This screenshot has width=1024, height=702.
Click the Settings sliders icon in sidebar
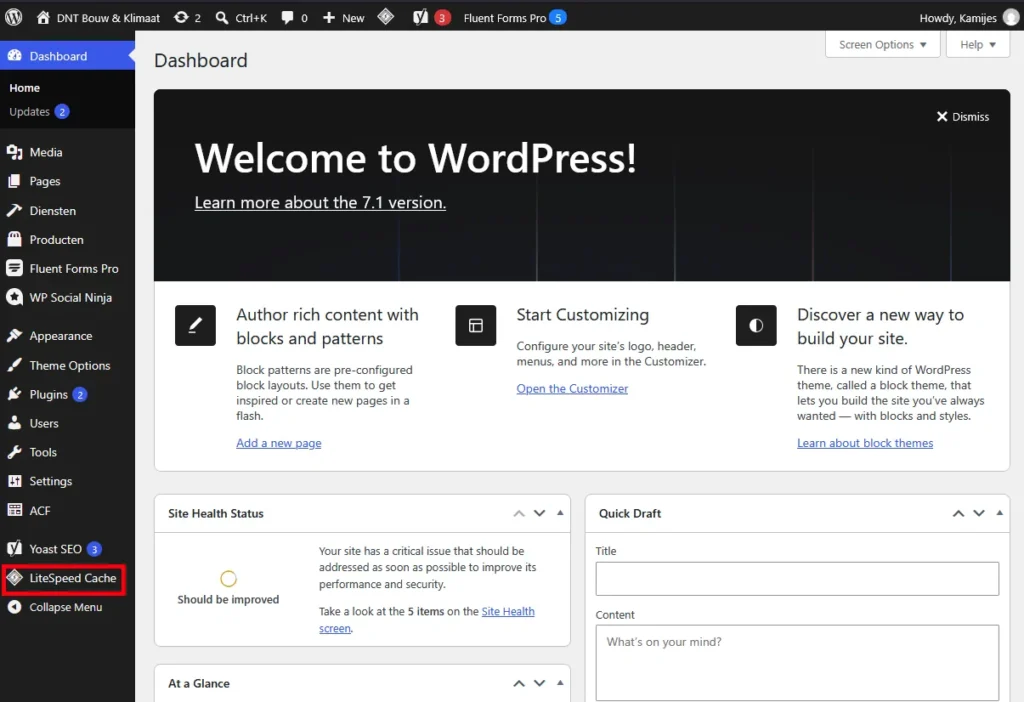pos(14,481)
